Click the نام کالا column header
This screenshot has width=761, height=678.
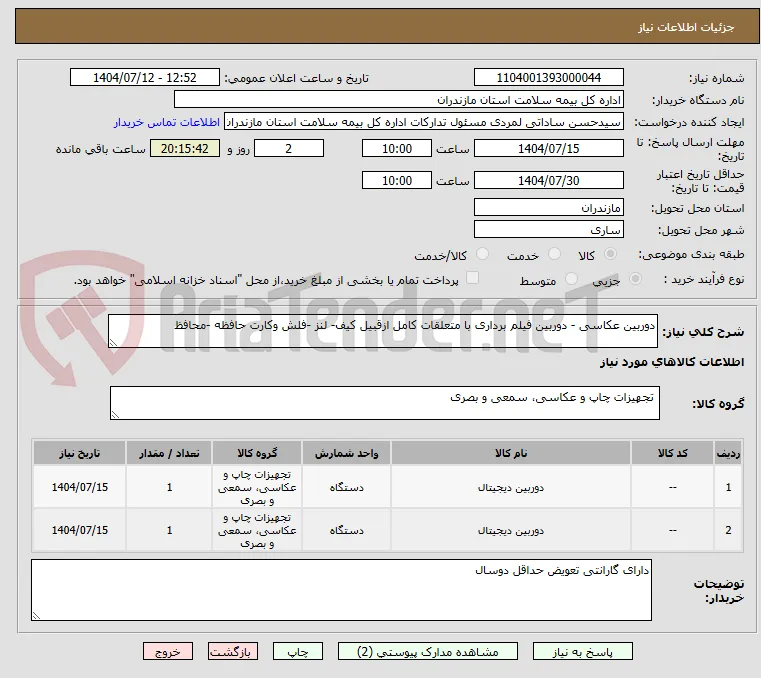click(511, 453)
